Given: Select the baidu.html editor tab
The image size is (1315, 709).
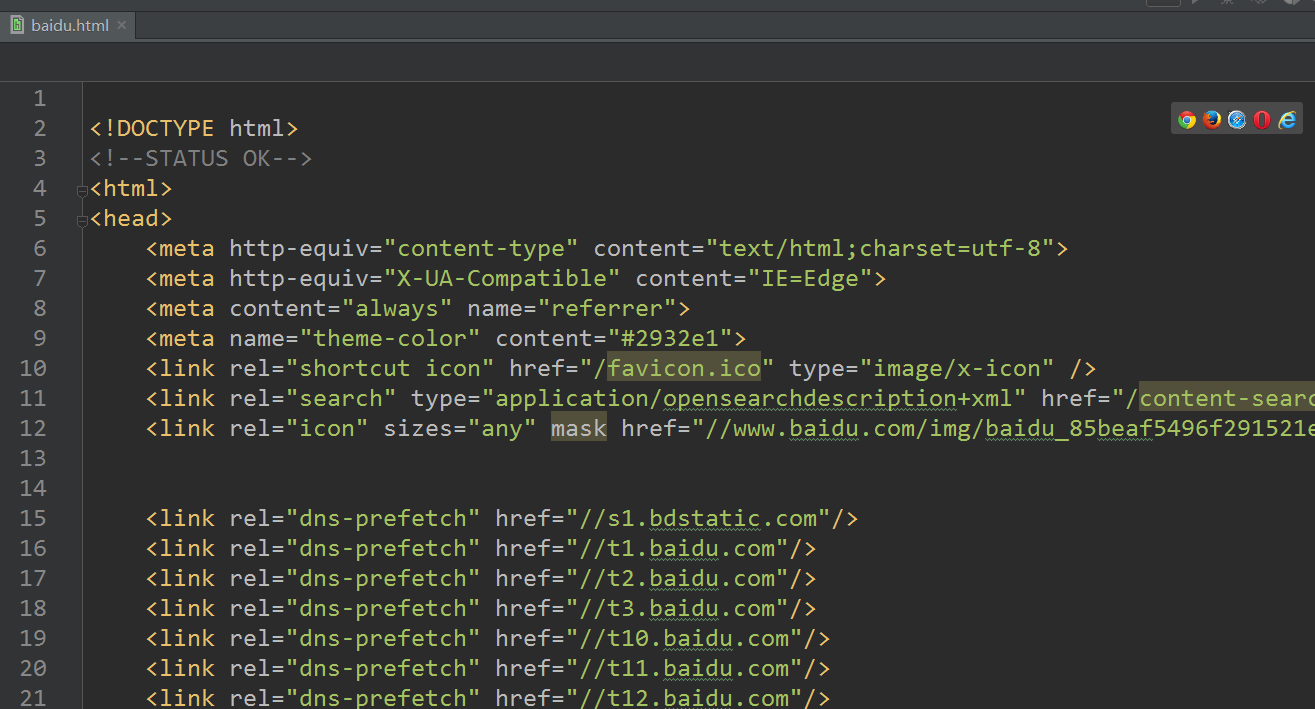Looking at the screenshot, I should point(68,25).
